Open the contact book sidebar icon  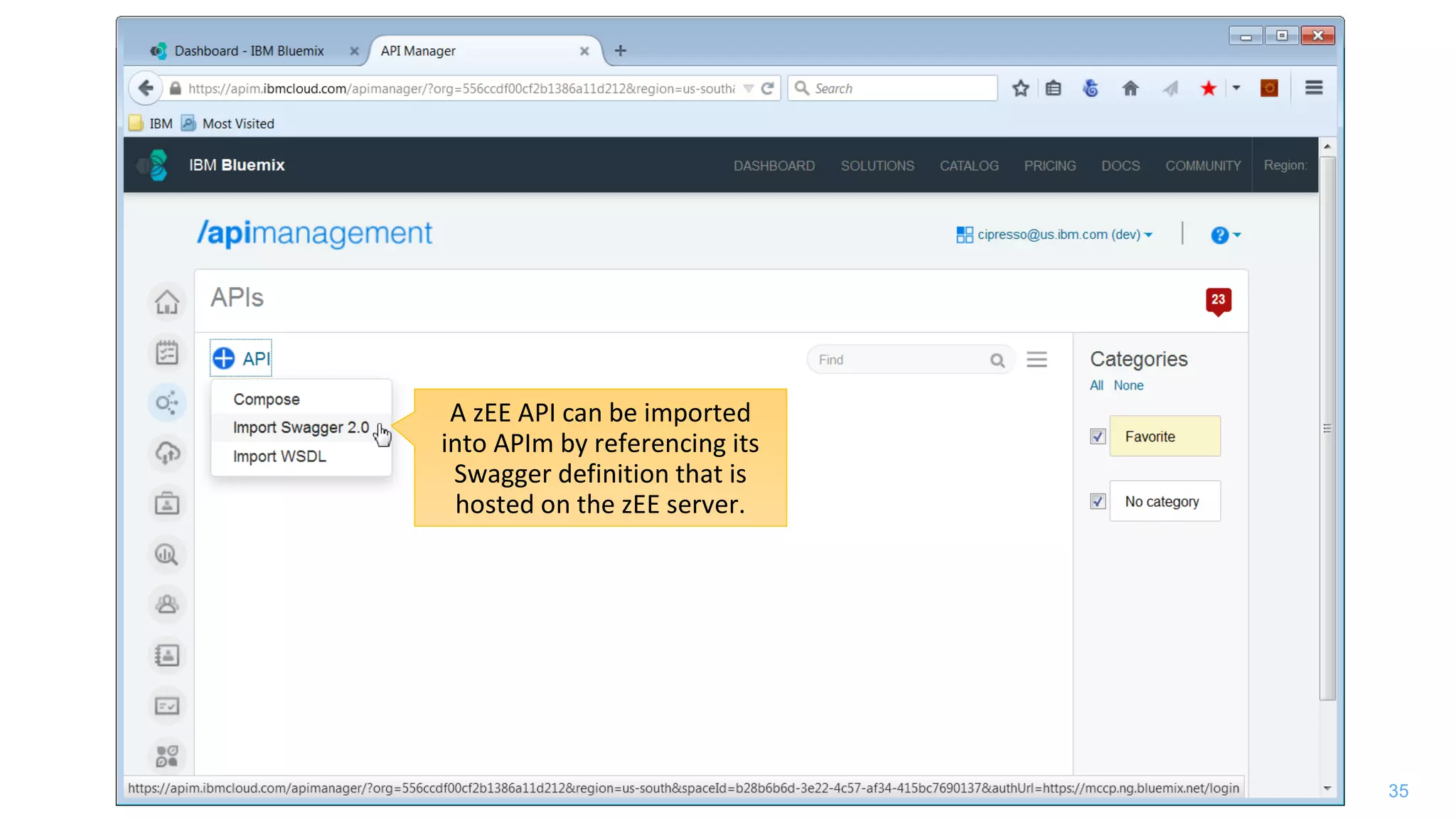(167, 655)
